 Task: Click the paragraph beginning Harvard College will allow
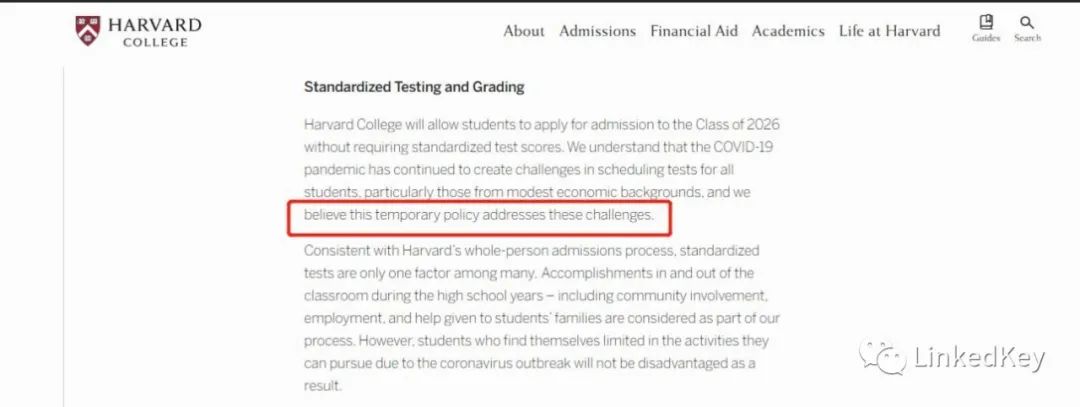click(x=542, y=170)
